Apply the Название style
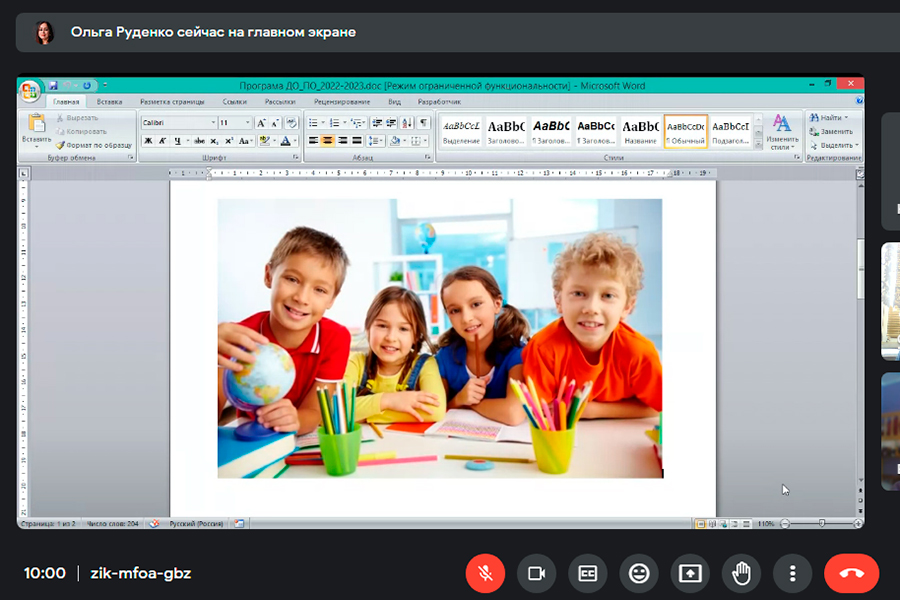 [x=641, y=131]
